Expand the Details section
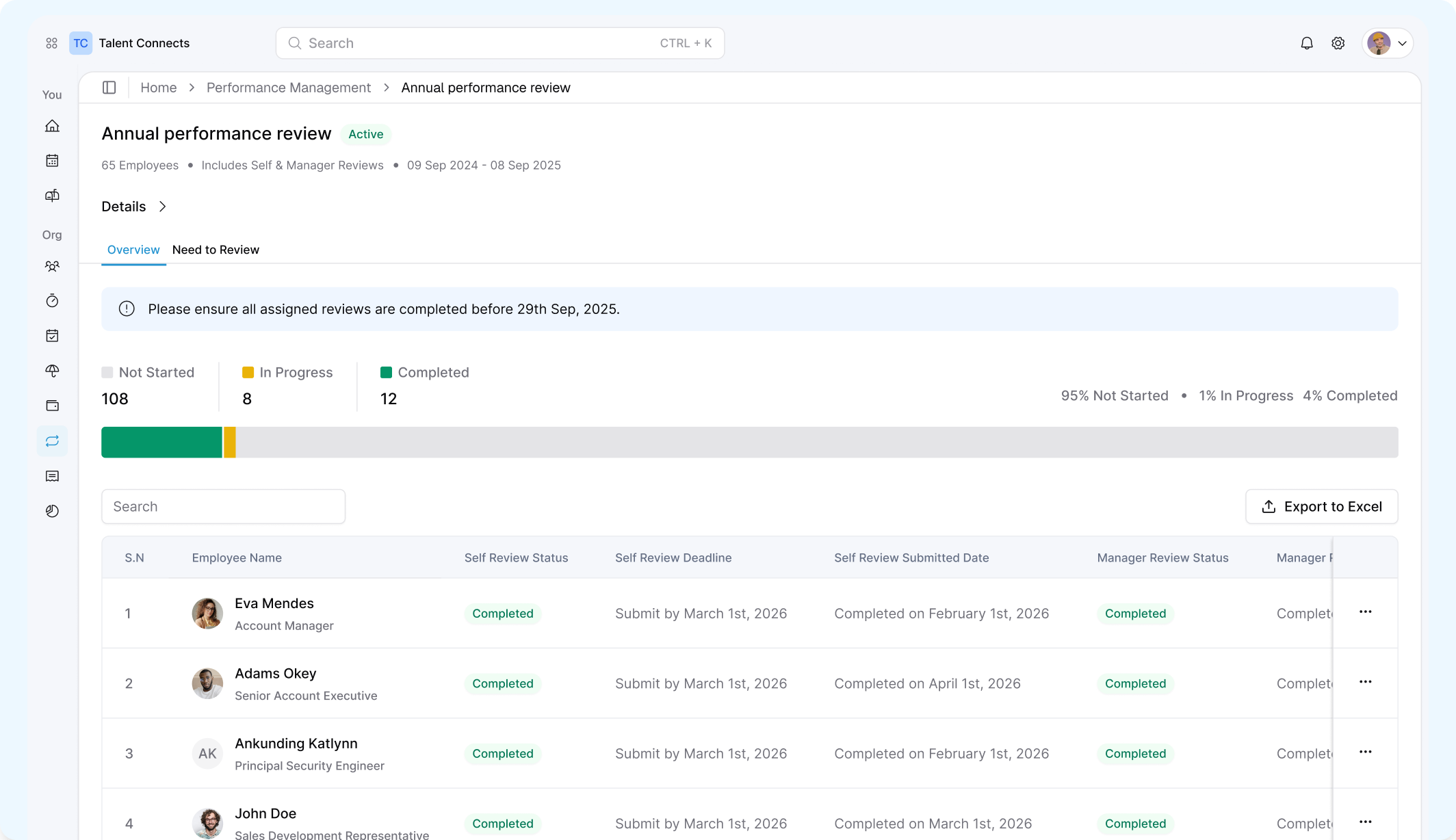This screenshot has height=840, width=1456. 134,207
